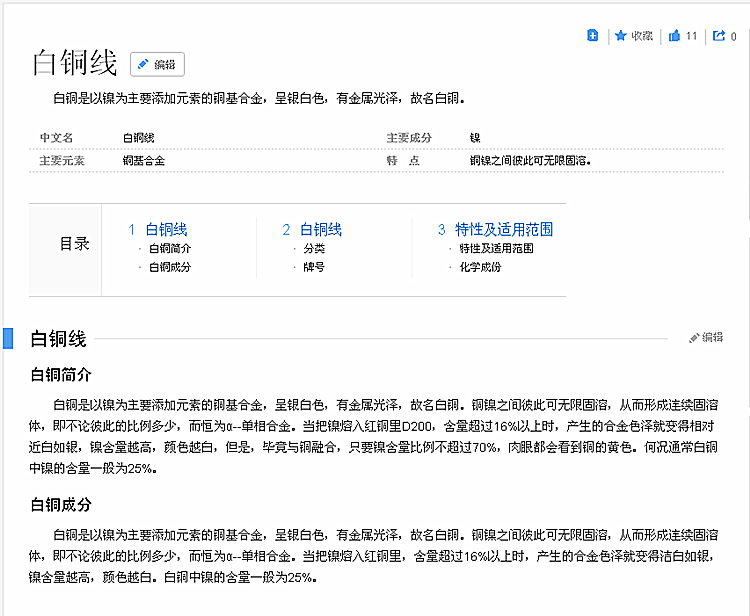Go to the 白铜简介 sub-item in the catalog
Viewport: 750px width, 616px height.
pyautogui.click(x=170, y=248)
